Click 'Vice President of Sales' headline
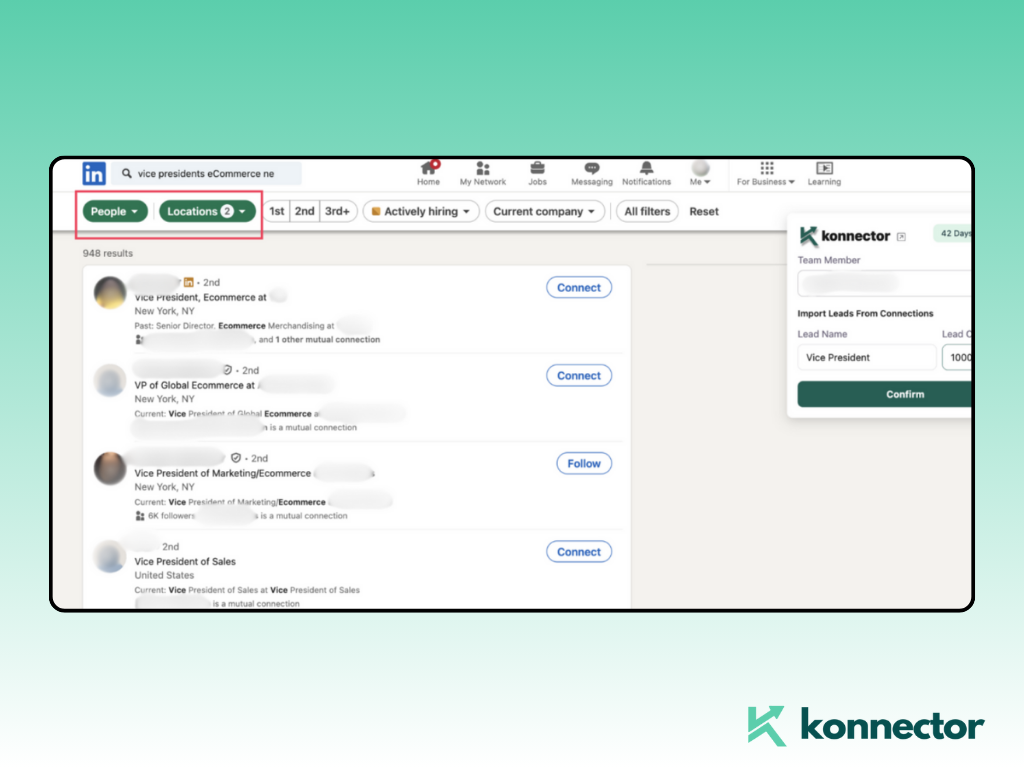This screenshot has height=768, width=1024. (x=185, y=562)
